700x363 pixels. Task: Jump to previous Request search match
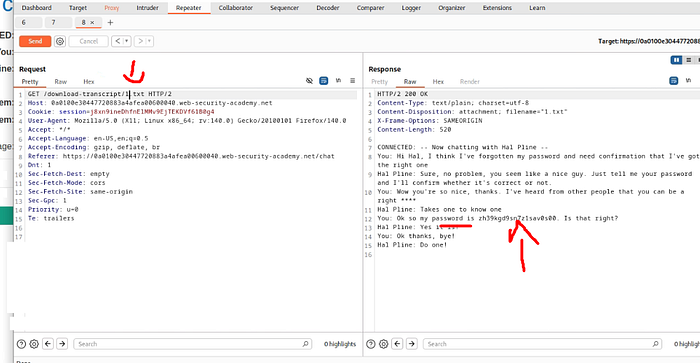(x=48, y=344)
